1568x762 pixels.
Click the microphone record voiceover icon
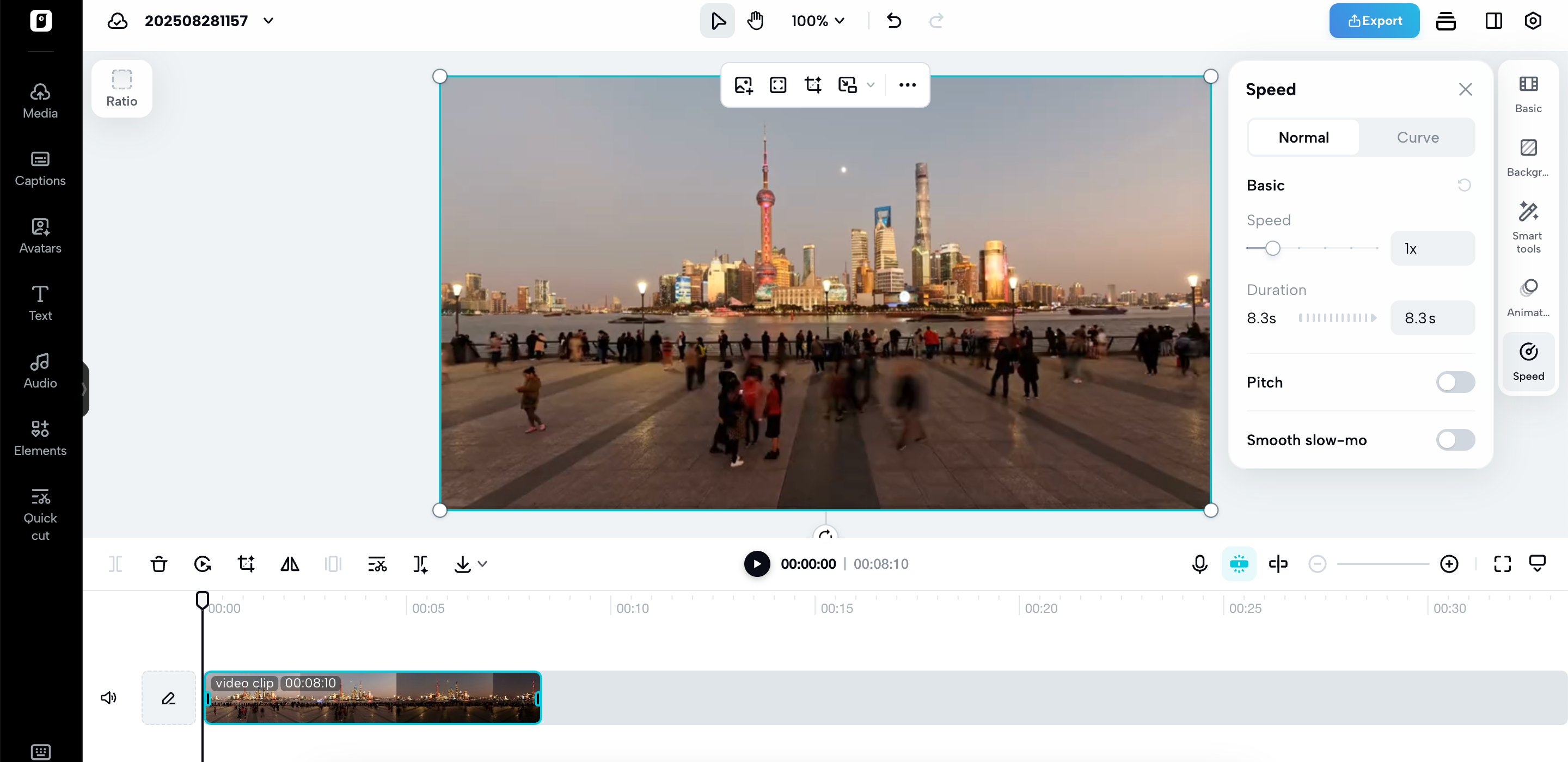[x=1199, y=564]
